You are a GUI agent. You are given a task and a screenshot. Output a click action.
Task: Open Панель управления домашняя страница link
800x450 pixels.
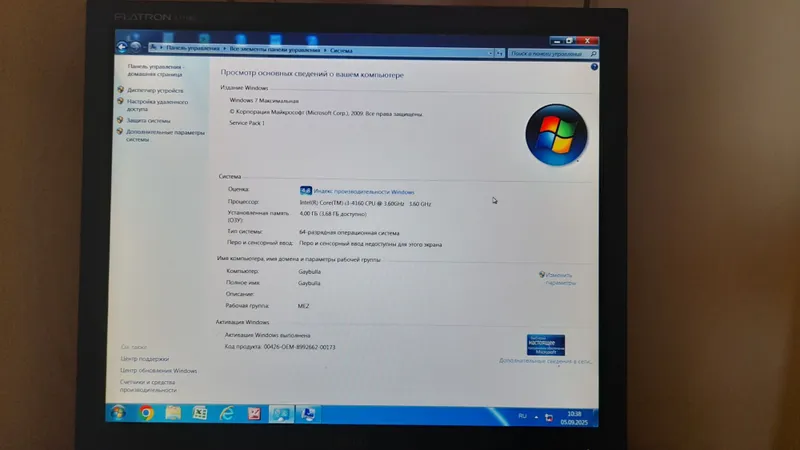156,70
